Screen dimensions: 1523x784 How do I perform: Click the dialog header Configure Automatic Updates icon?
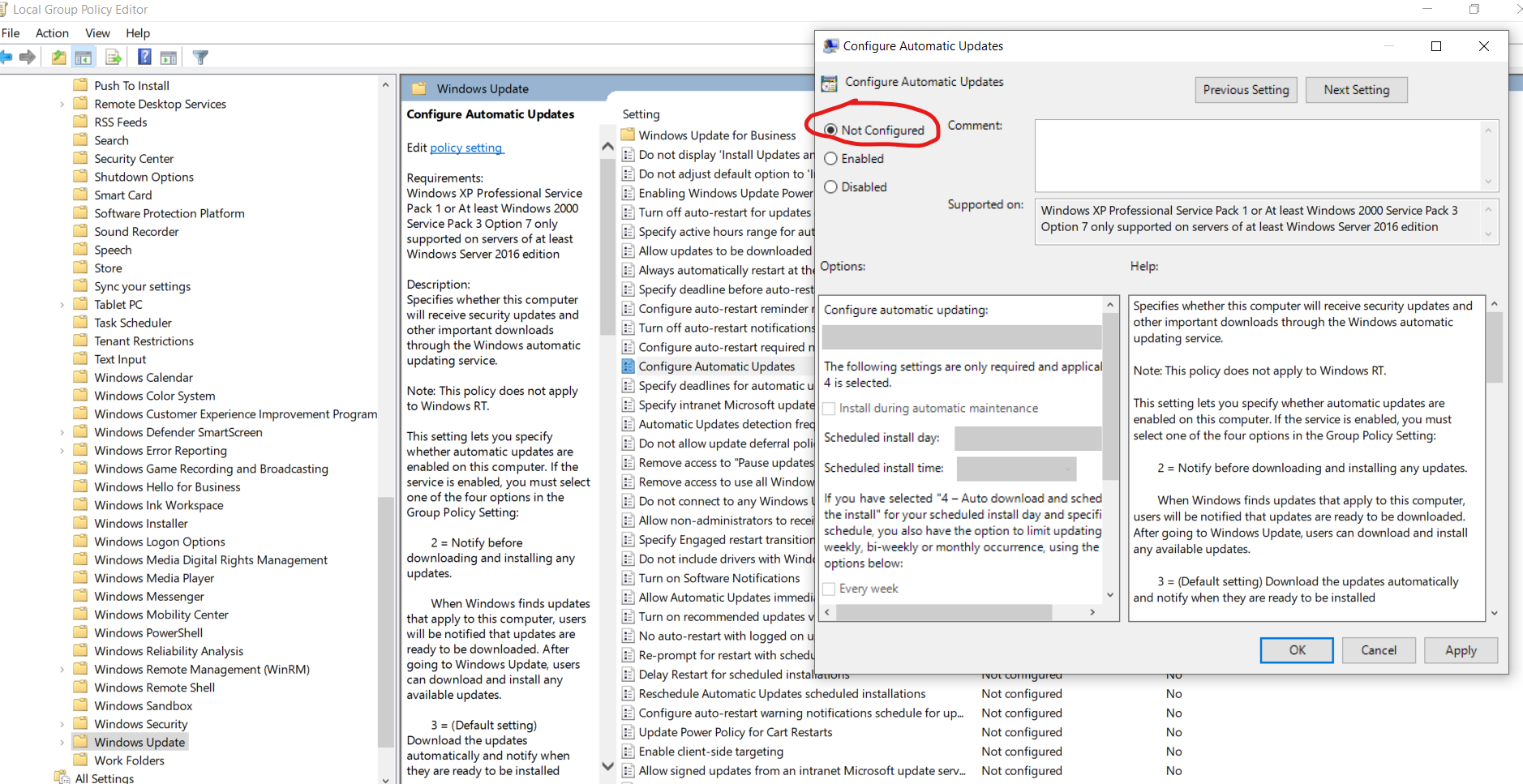[829, 83]
